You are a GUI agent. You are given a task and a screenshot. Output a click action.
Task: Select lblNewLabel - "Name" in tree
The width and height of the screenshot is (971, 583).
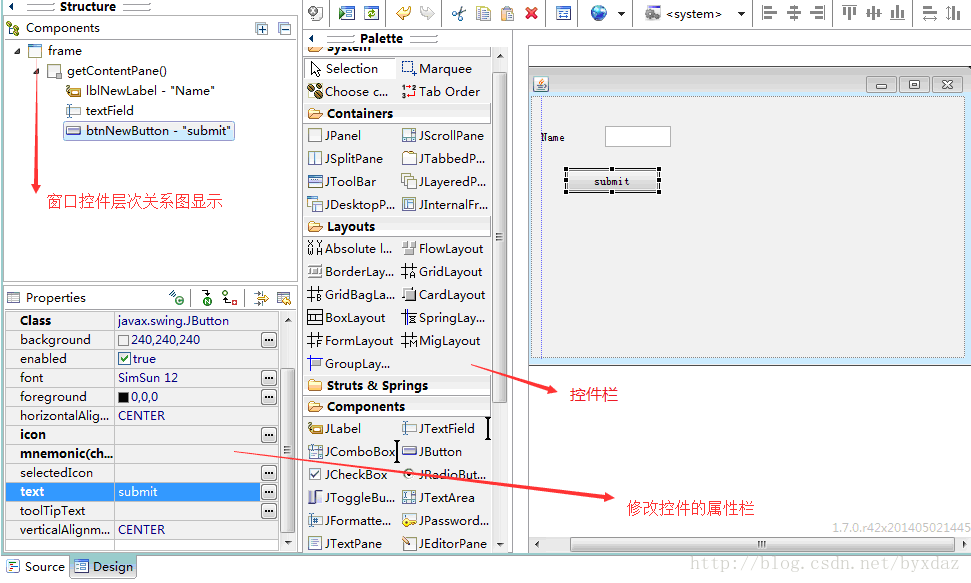pos(140,91)
